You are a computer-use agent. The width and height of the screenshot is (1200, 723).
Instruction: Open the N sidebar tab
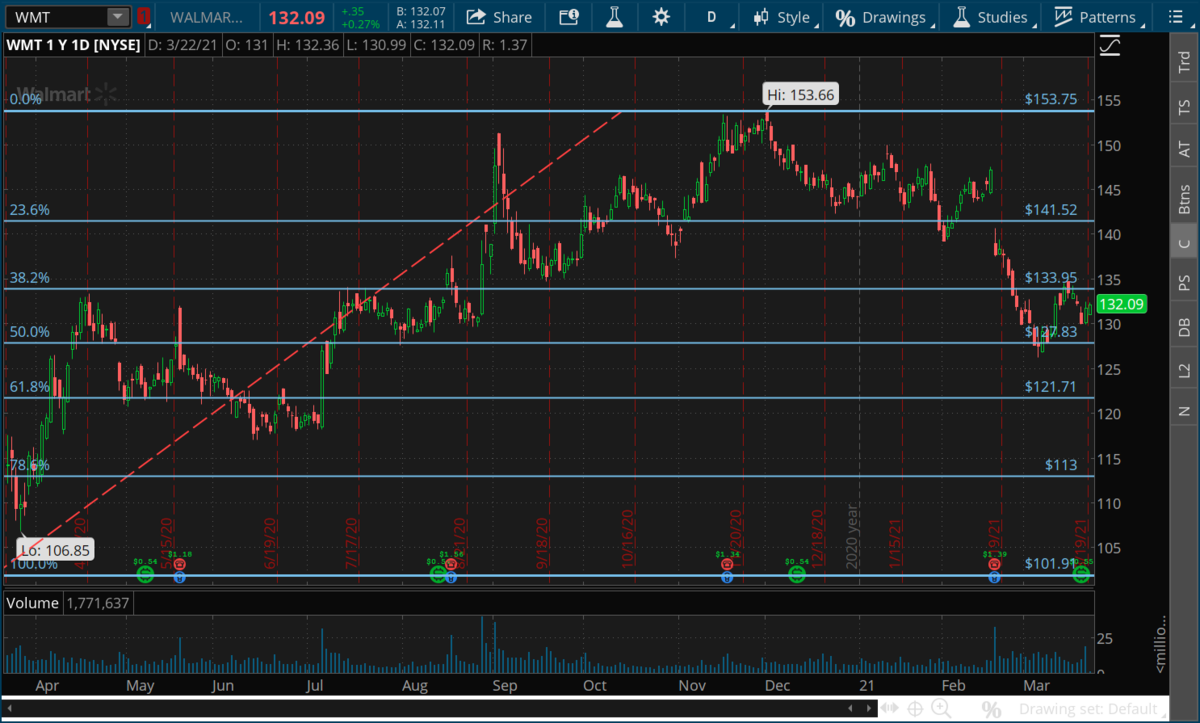point(1184,411)
